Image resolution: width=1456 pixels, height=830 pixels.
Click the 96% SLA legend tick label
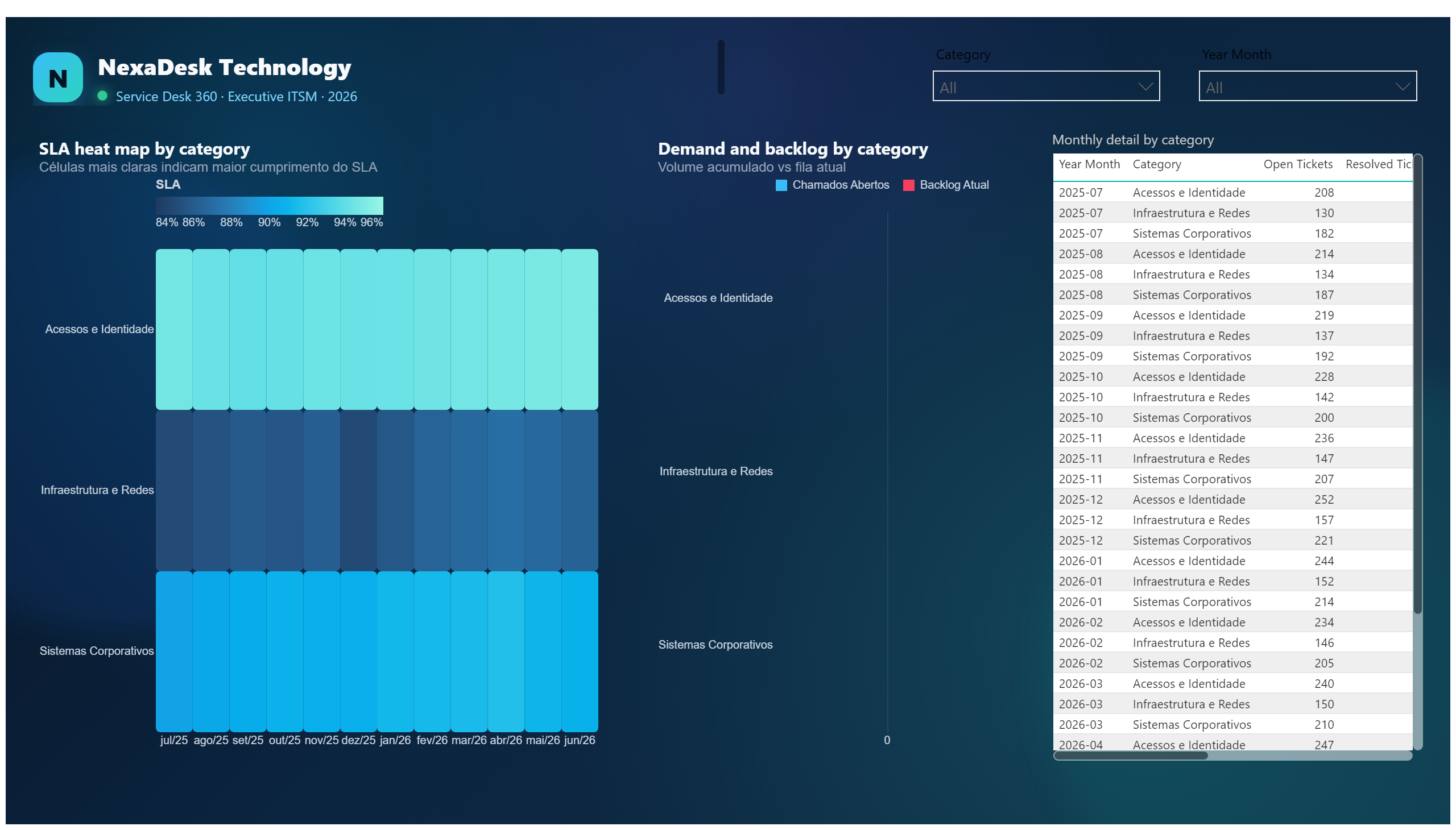point(371,222)
